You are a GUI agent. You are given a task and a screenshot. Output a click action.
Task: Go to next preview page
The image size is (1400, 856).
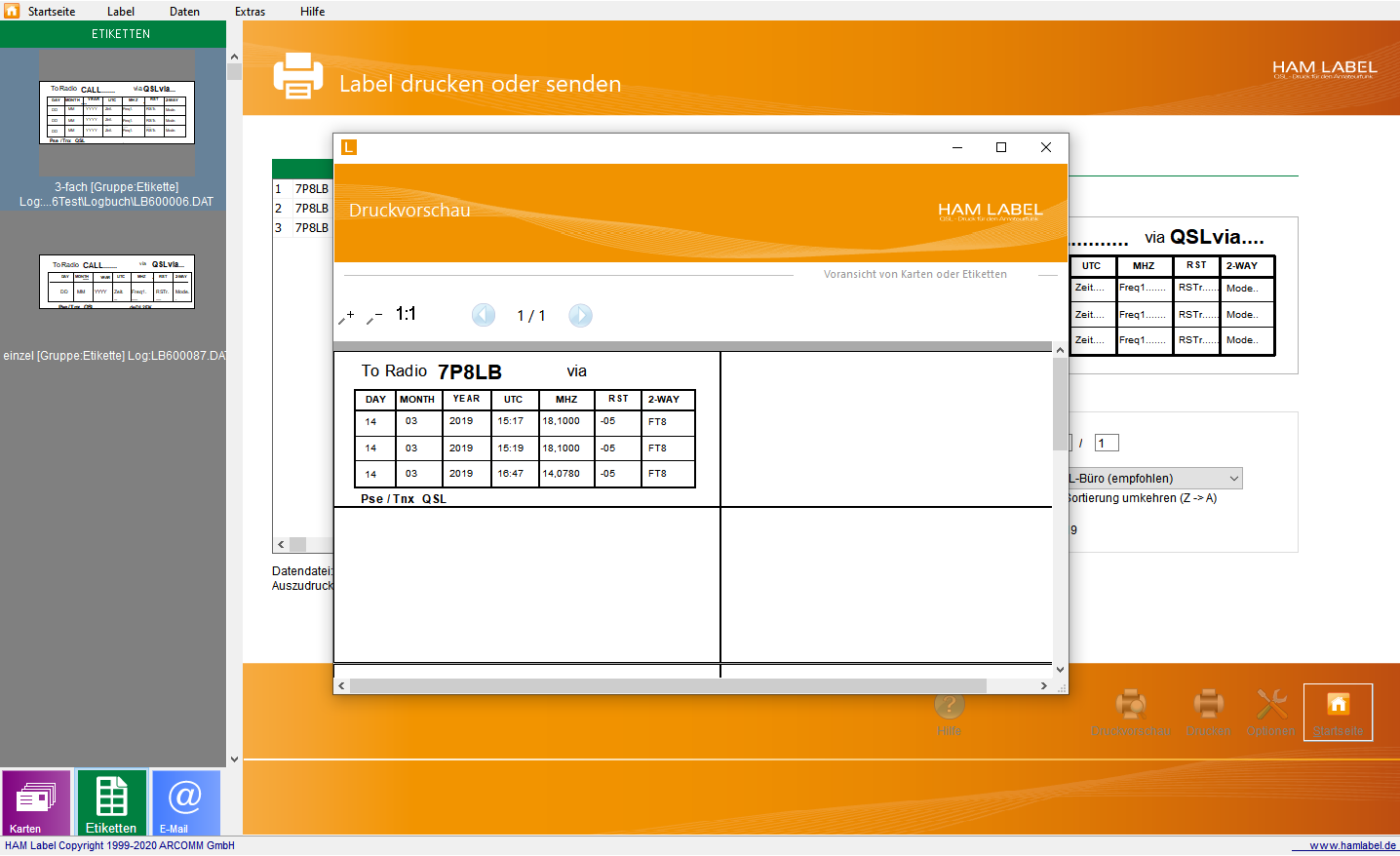pyautogui.click(x=580, y=315)
